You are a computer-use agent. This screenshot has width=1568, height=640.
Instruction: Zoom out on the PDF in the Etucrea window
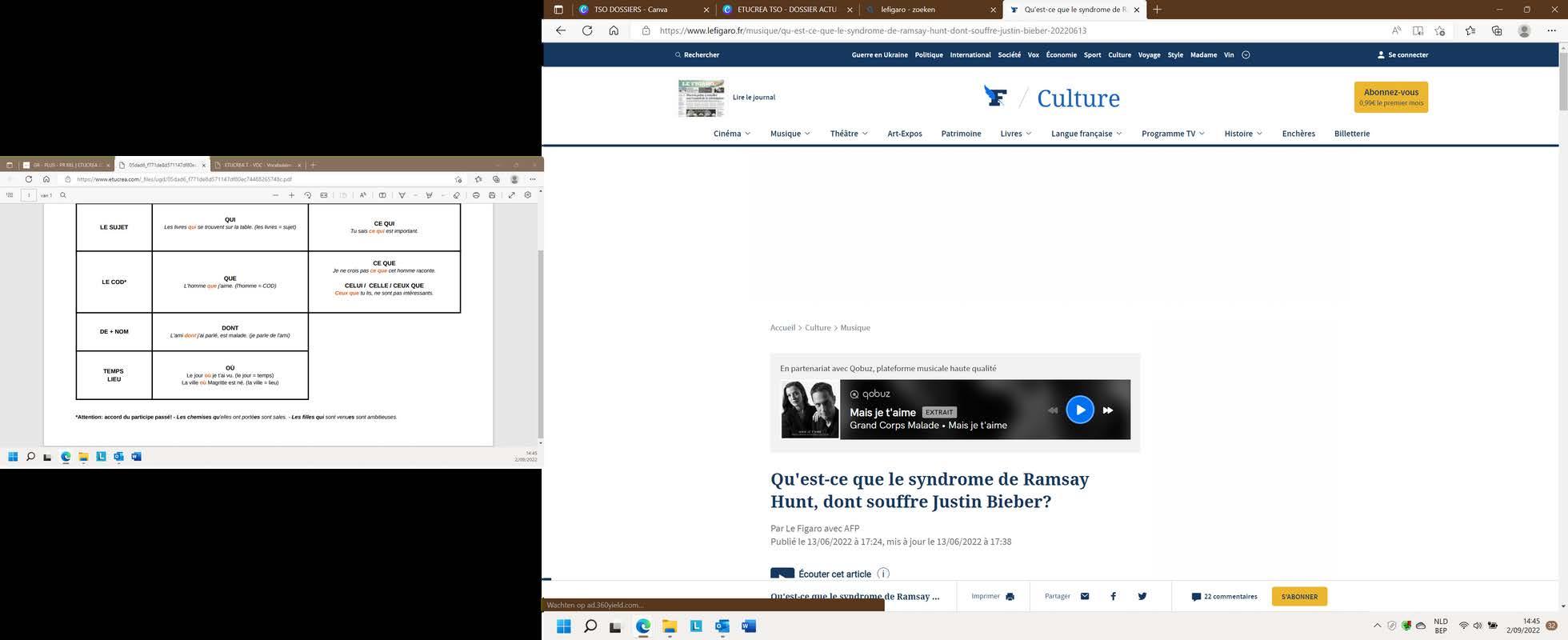tap(275, 195)
